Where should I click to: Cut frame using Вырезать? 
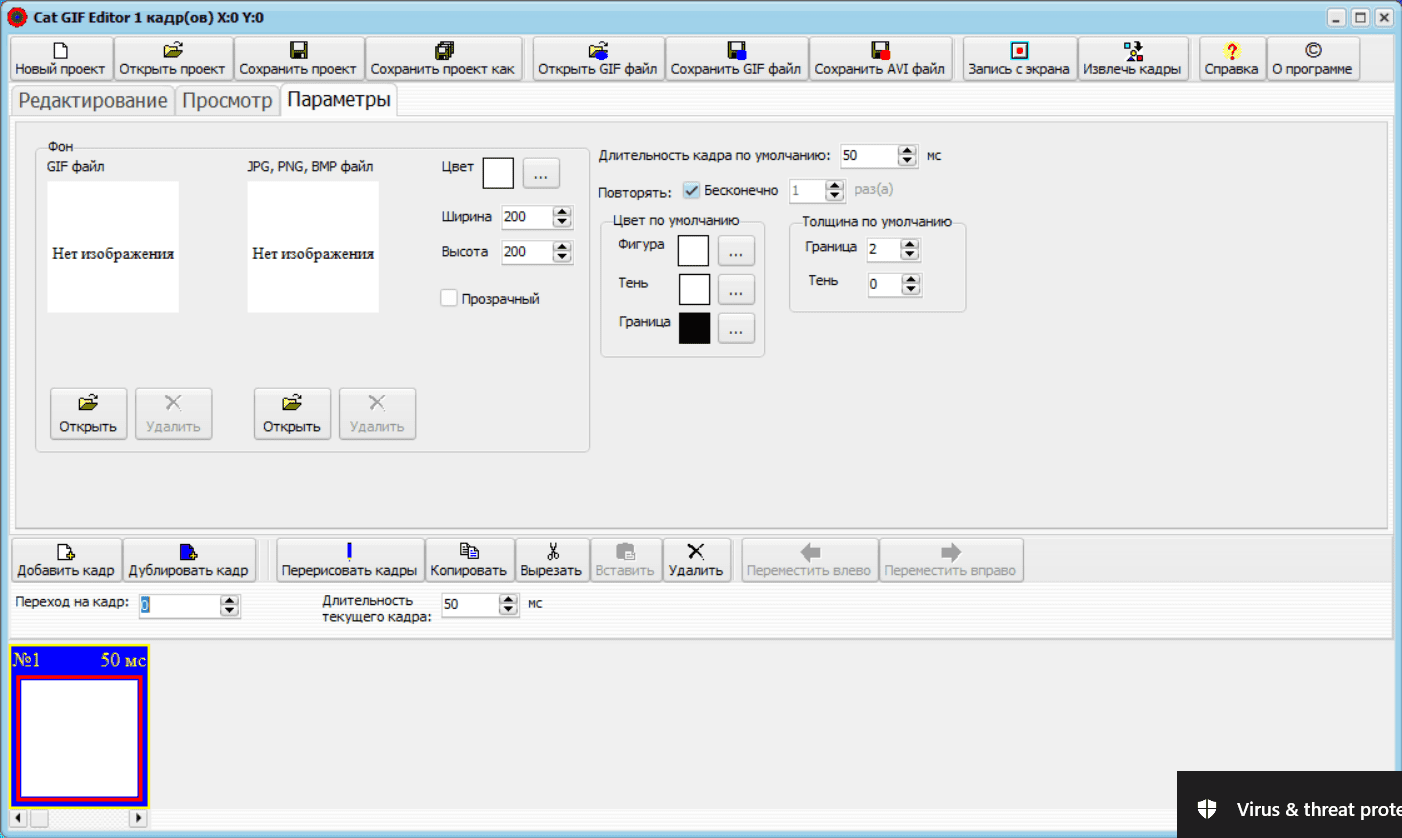coord(551,560)
